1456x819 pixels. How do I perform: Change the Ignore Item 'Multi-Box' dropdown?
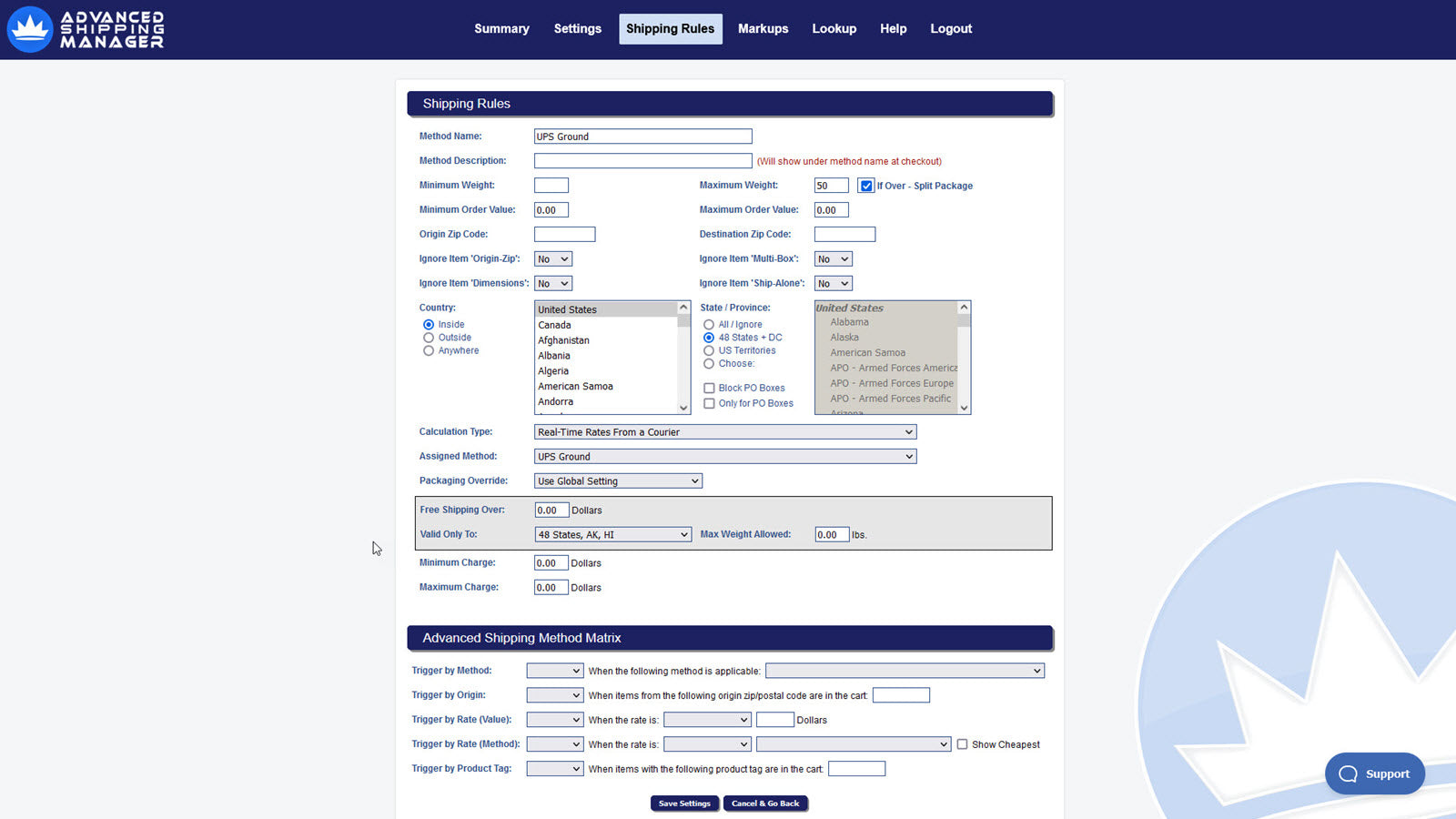tap(833, 258)
